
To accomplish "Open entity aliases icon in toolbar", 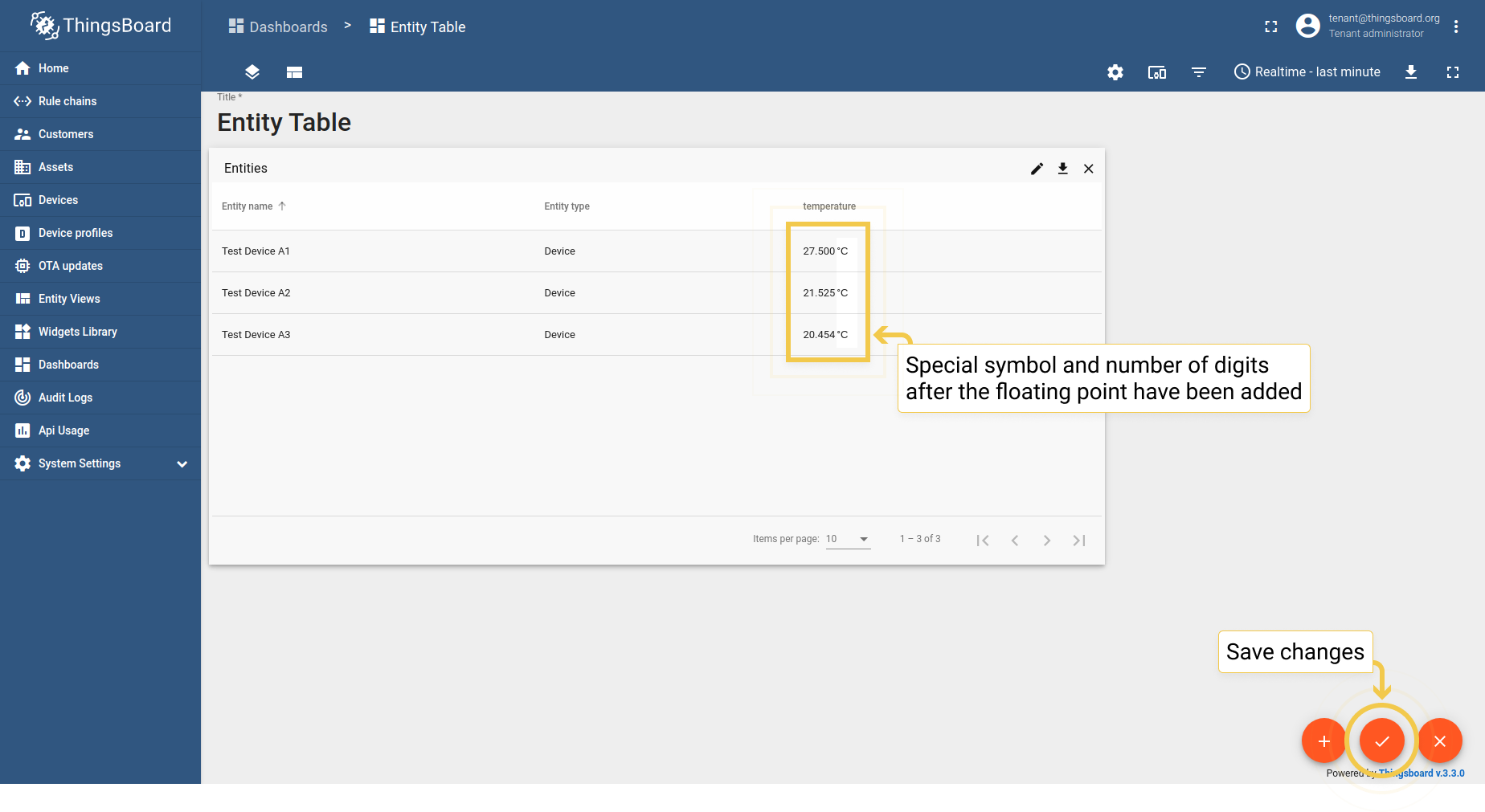I will [1156, 72].
